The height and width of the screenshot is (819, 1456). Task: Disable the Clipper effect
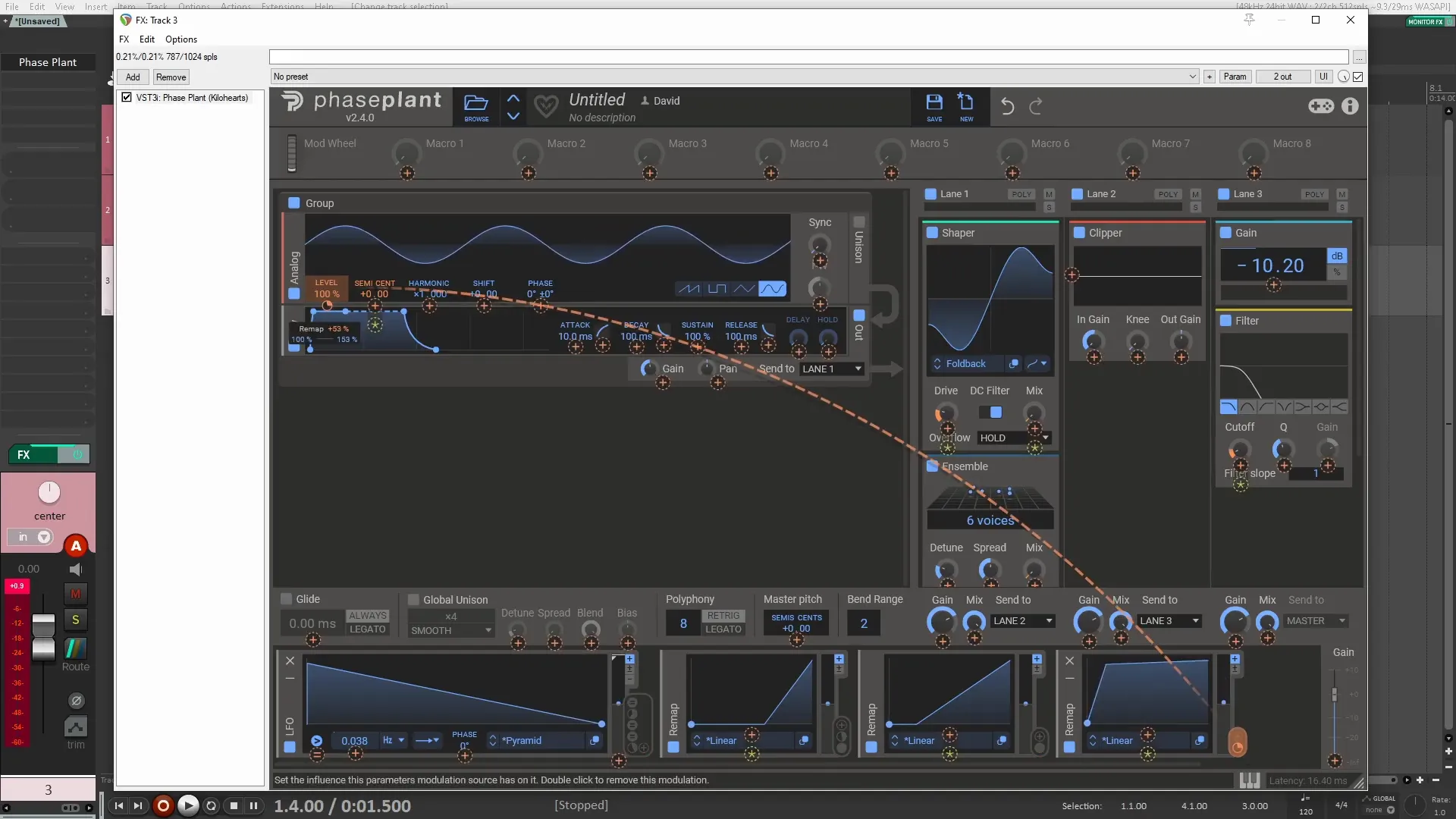click(1079, 233)
